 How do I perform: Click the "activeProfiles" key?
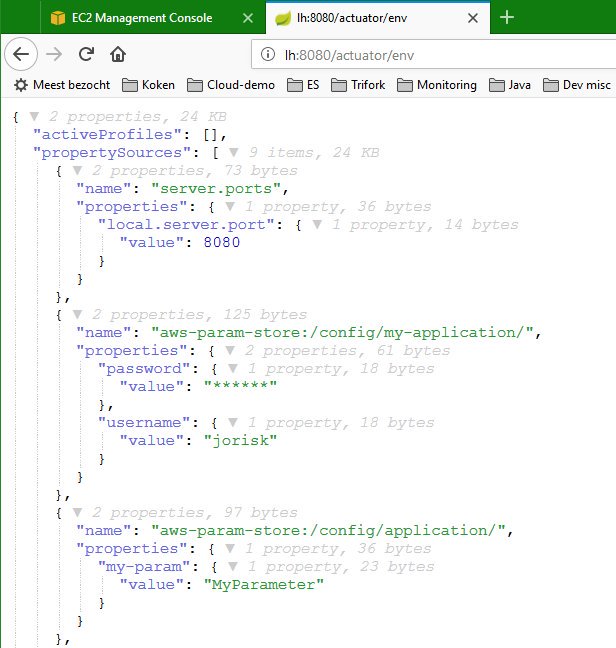pos(107,135)
